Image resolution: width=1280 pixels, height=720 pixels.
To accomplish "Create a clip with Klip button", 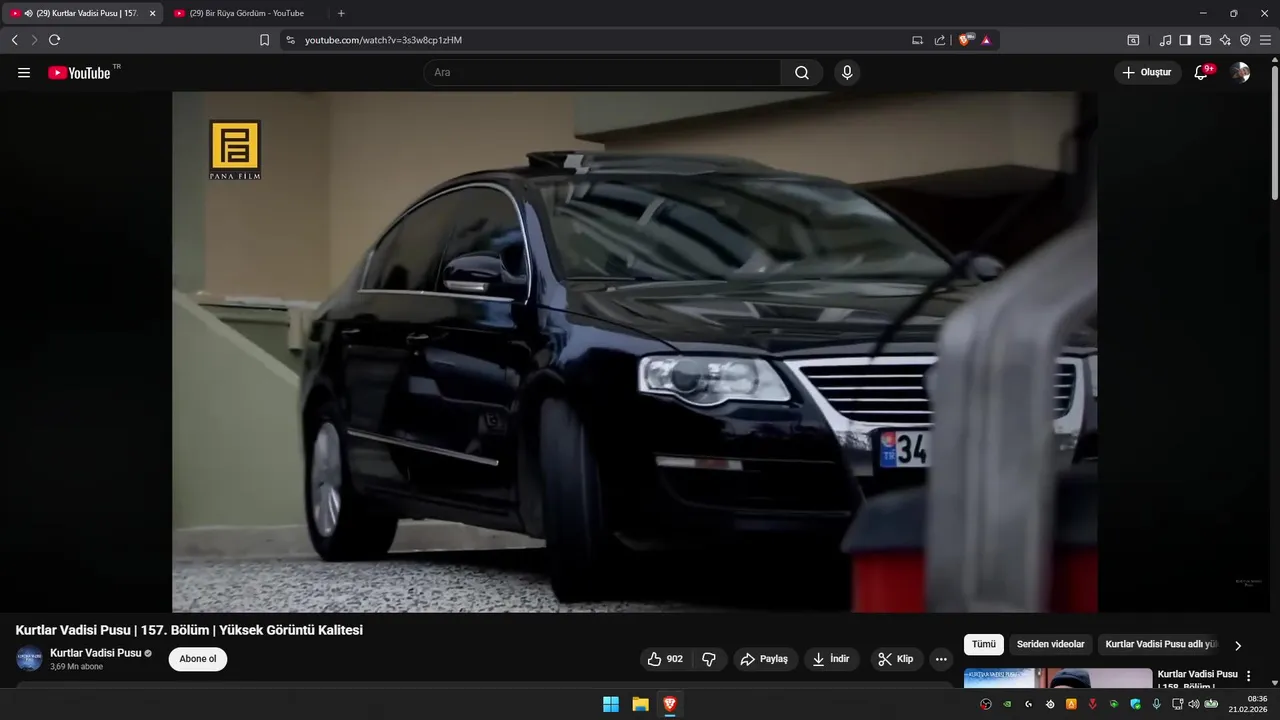I will 896,659.
